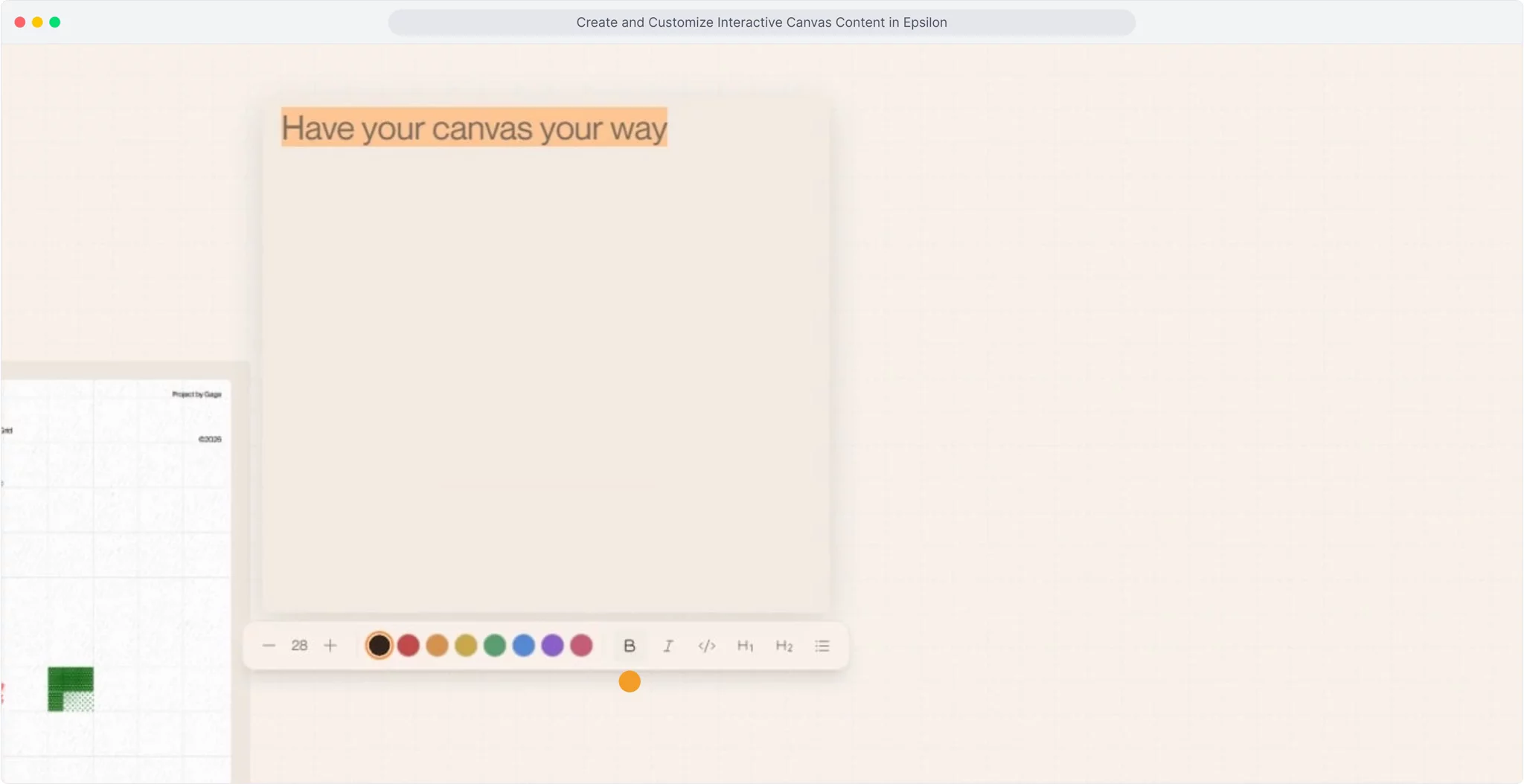The height and width of the screenshot is (784, 1524).
Task: Decrease font size with minus button
Action: point(269,646)
